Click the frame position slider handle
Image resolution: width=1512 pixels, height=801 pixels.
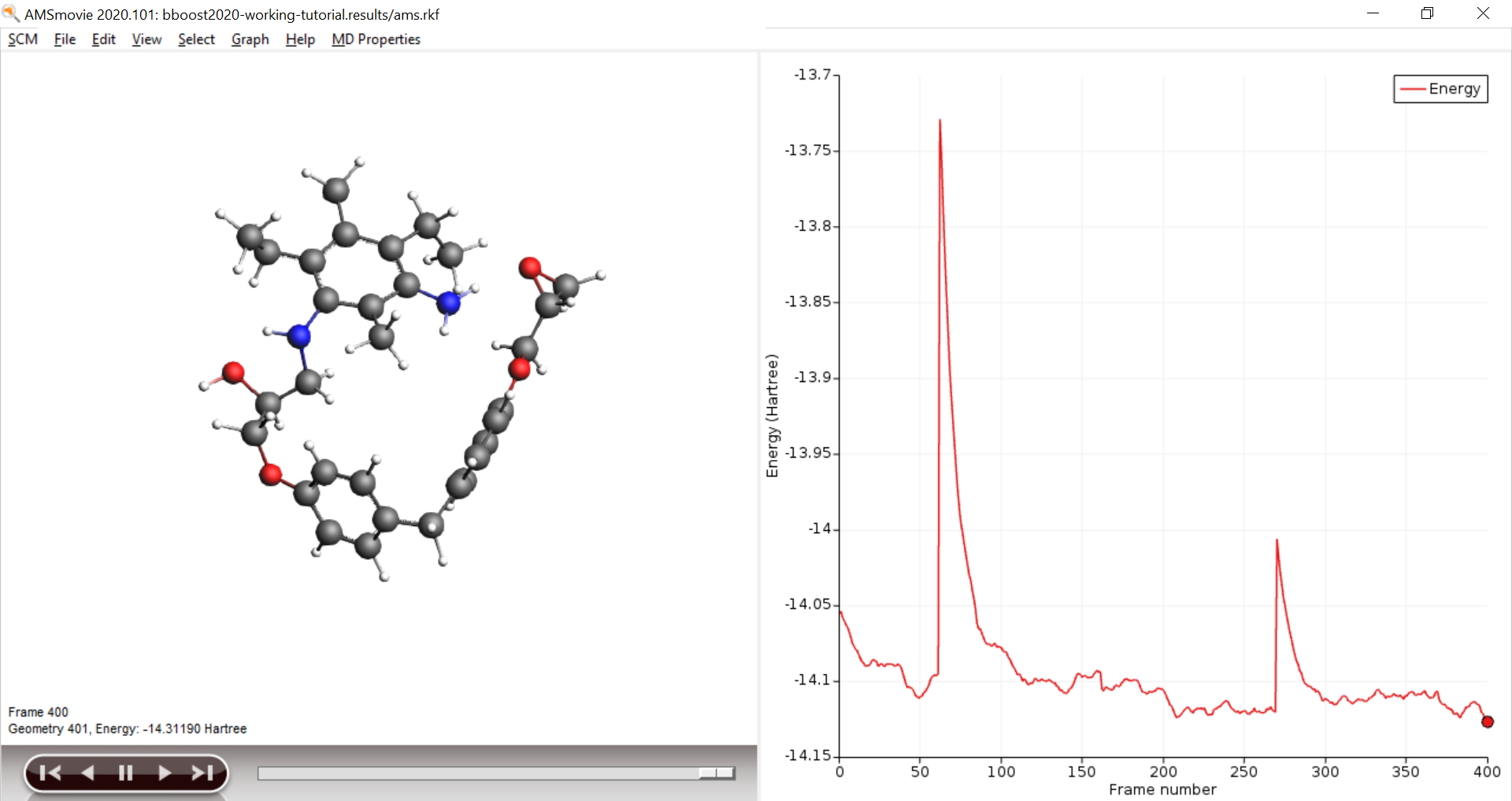click(717, 773)
